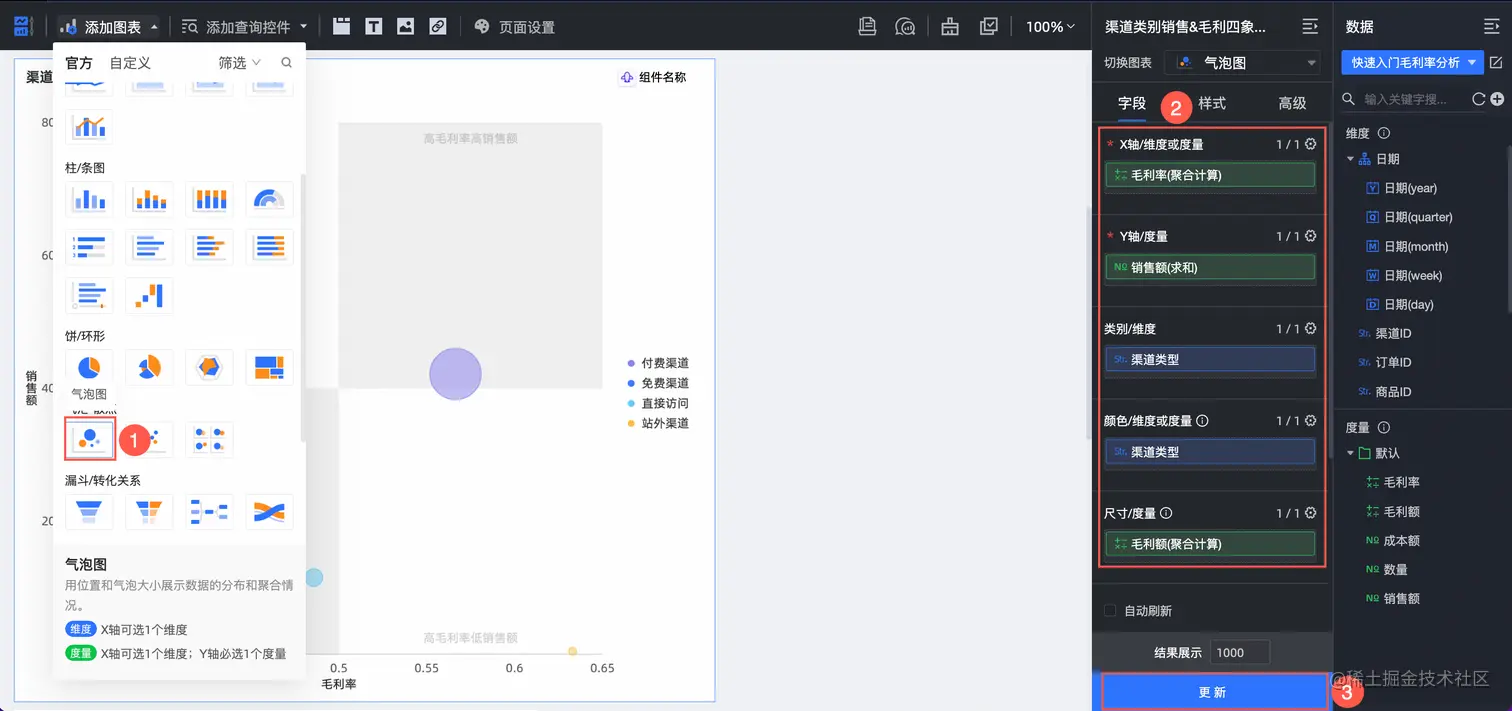Select the treemap chart icon
Screen dimensions: 1512x711
point(269,367)
